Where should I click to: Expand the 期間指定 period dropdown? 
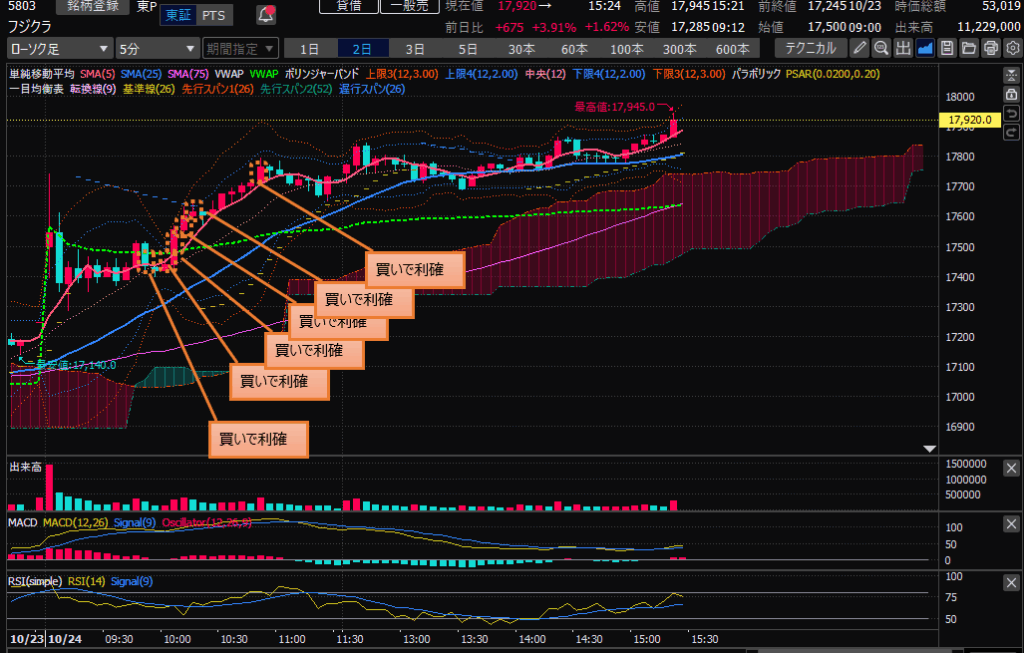coord(239,48)
